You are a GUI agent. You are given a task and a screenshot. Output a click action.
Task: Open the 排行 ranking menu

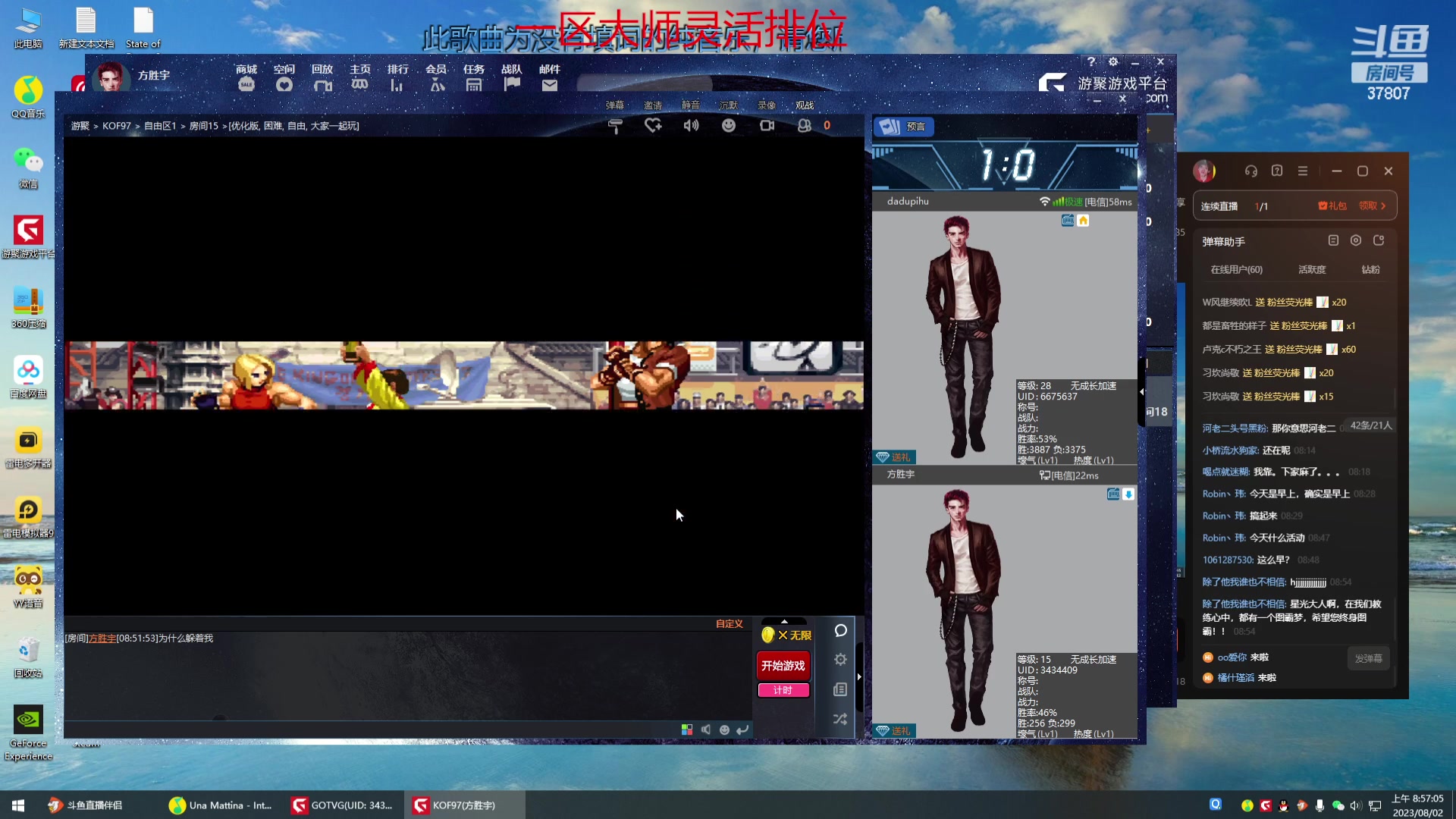click(x=397, y=77)
